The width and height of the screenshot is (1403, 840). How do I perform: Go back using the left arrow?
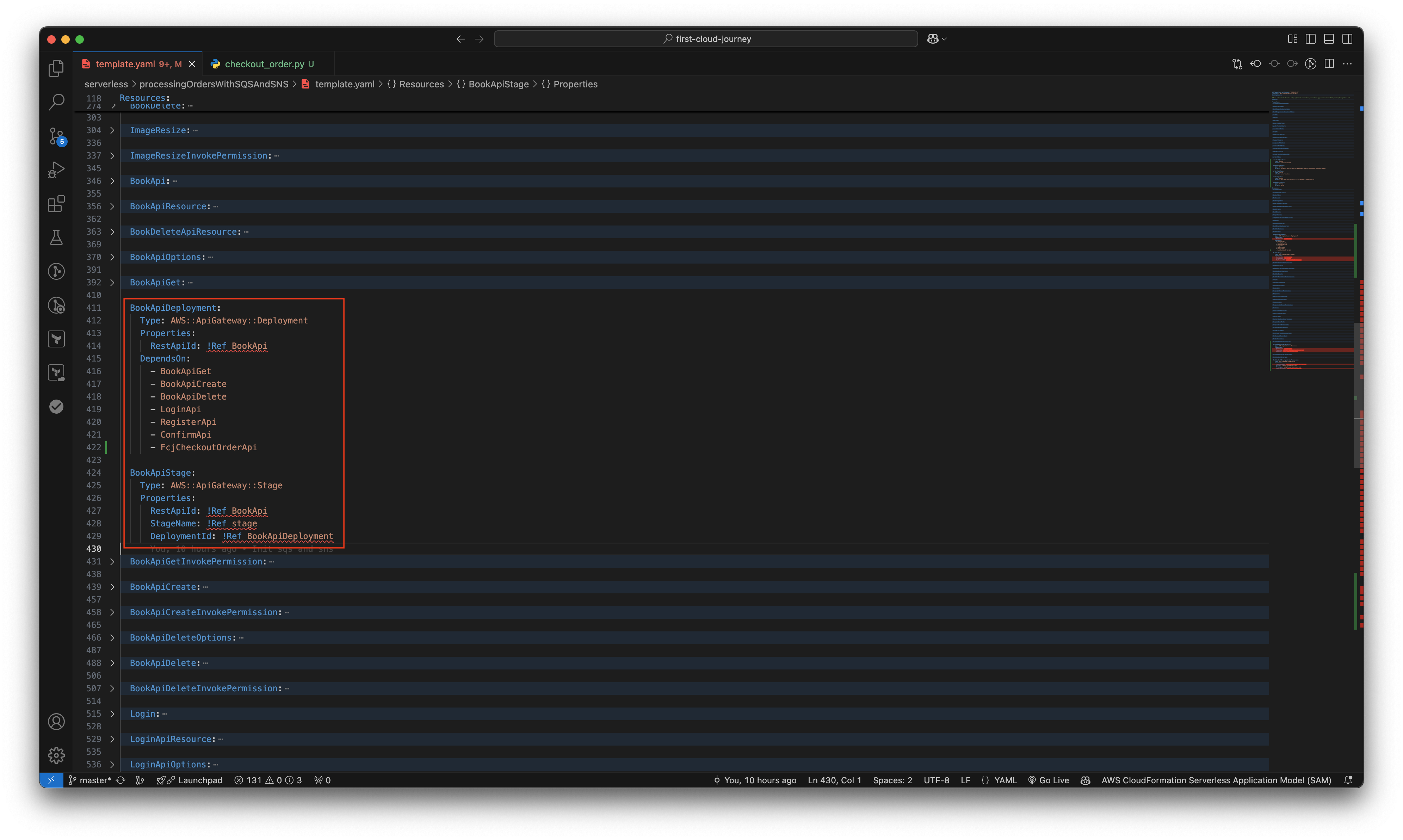tap(461, 39)
